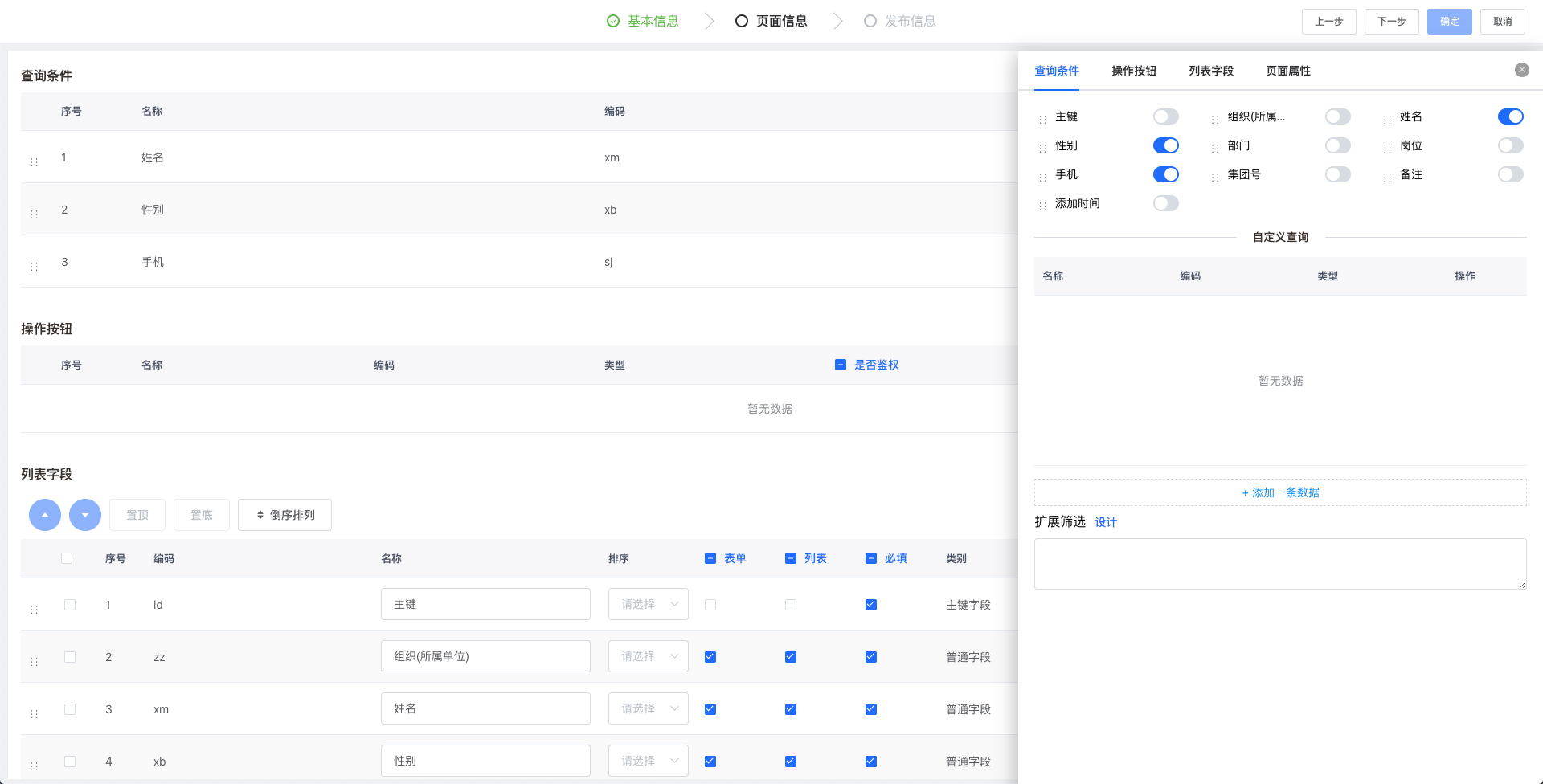Click the 扩展筛选 text area
The height and width of the screenshot is (784, 1543).
[1280, 564]
